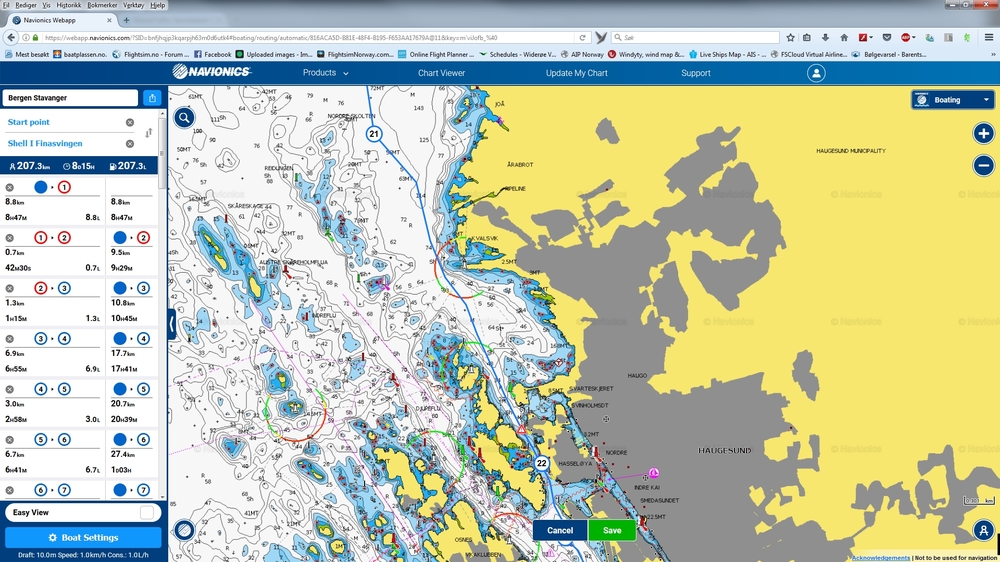Reload the page with refresh icon
Screen dimensions: 1000x562
(582, 38)
